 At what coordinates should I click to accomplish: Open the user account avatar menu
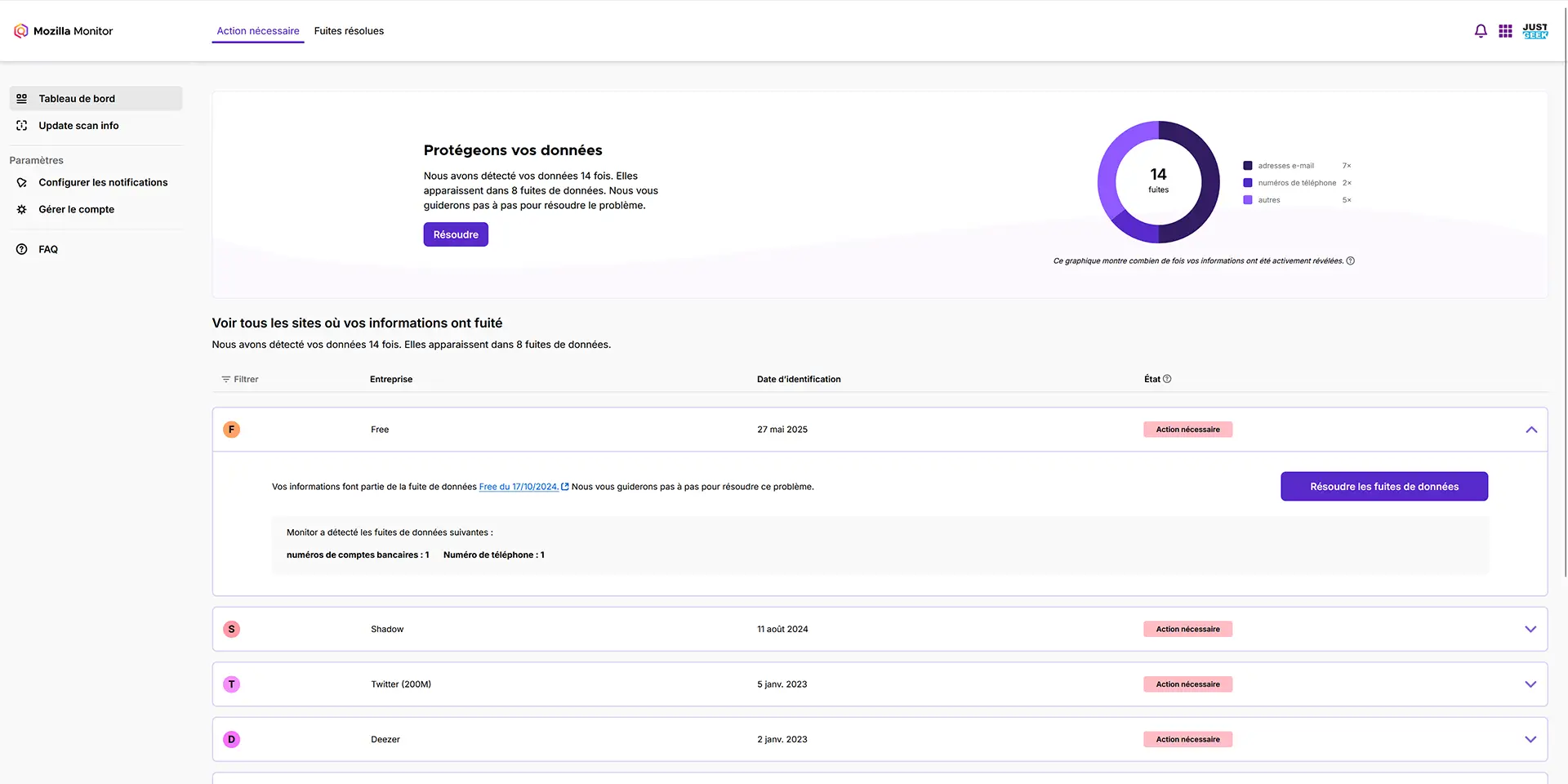click(x=1535, y=31)
